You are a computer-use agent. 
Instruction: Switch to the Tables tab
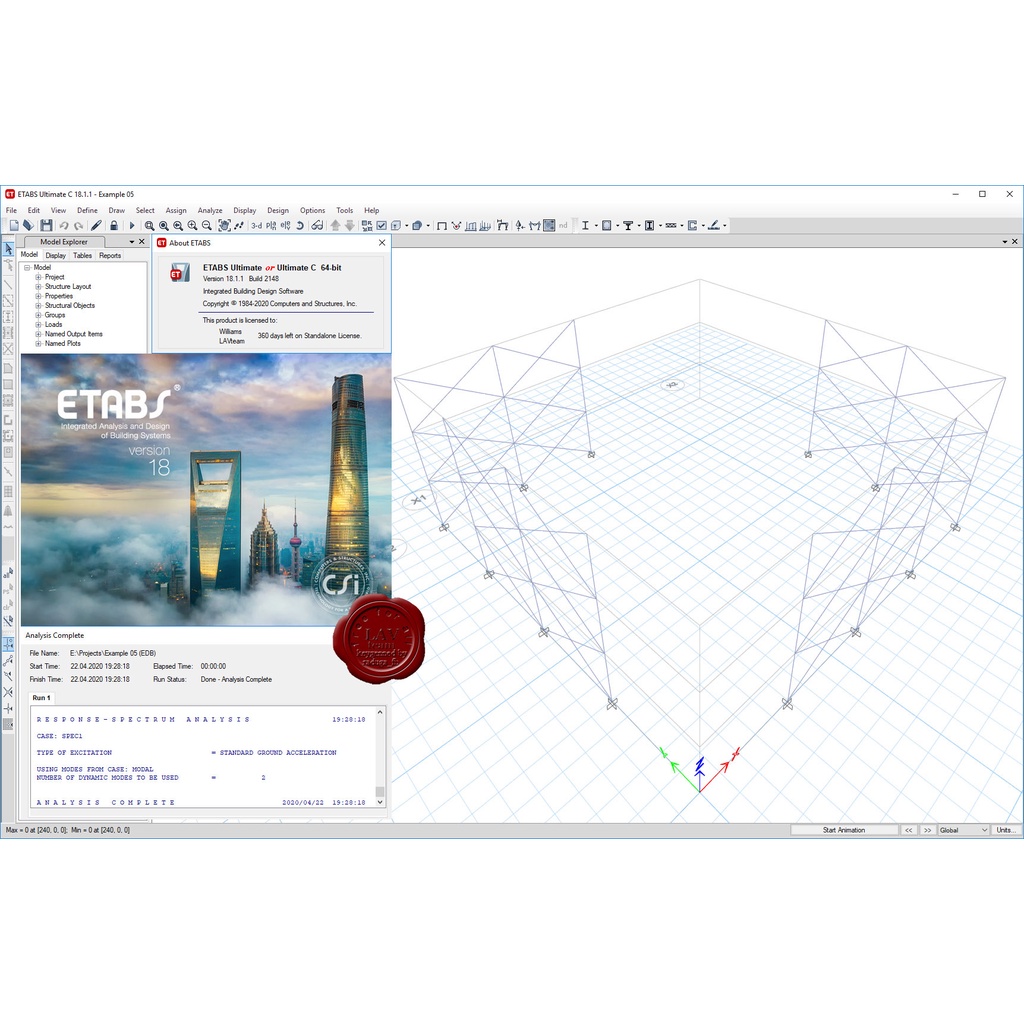82,255
